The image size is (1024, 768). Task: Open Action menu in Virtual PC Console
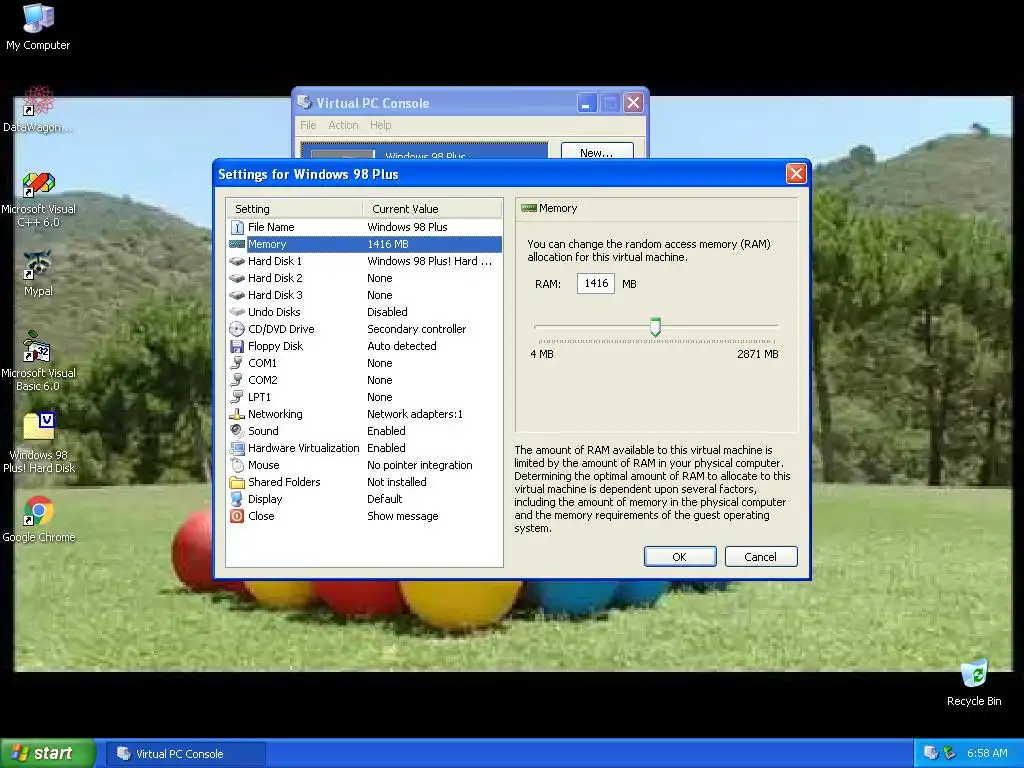pyautogui.click(x=344, y=125)
